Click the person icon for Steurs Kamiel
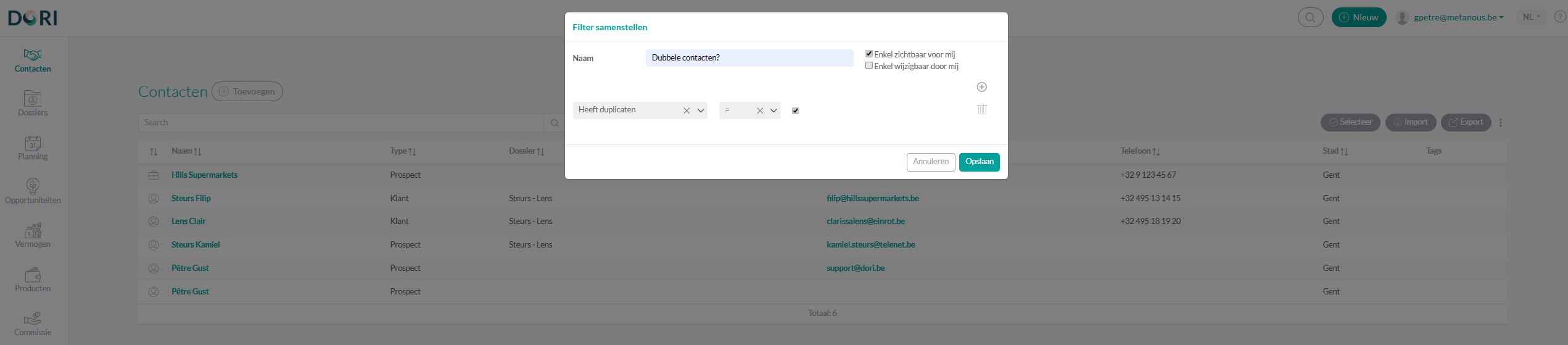Viewport: 1568px width, 345px height. coord(154,245)
